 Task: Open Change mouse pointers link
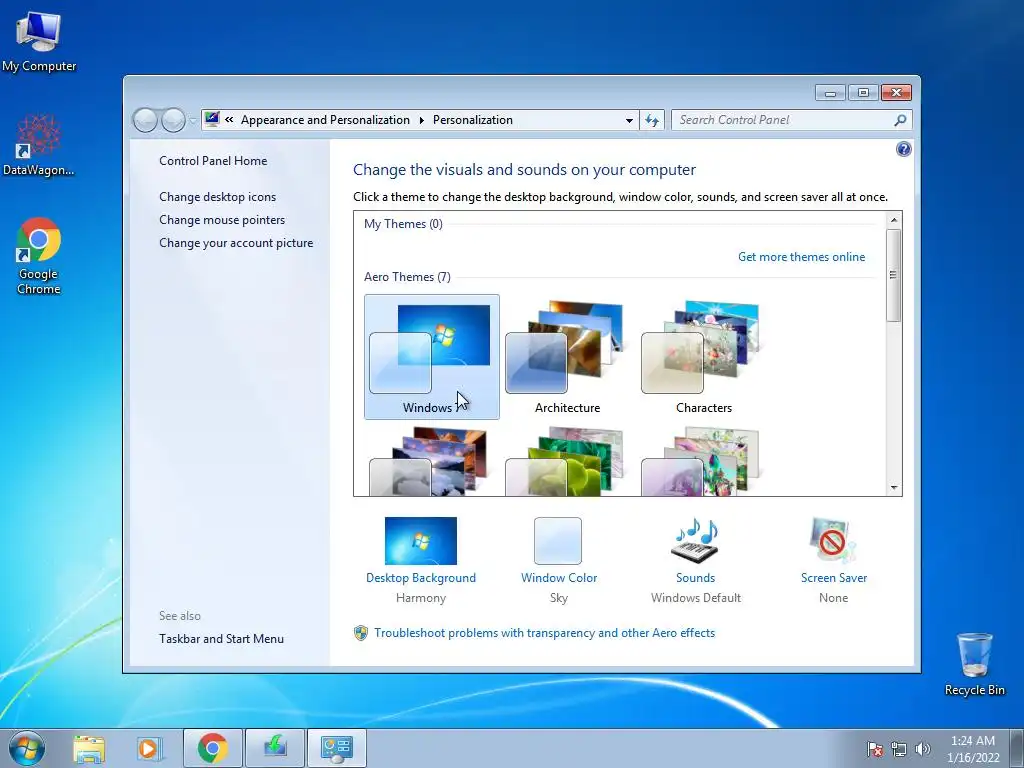pos(222,219)
